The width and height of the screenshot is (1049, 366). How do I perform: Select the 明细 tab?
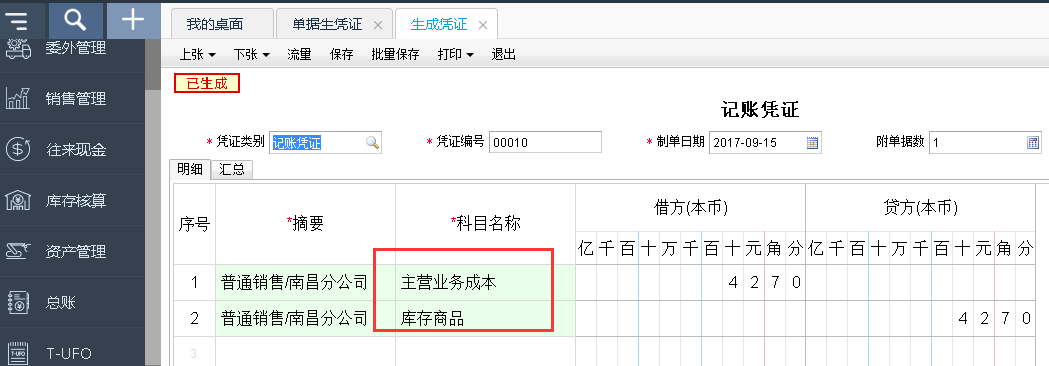pyautogui.click(x=190, y=170)
